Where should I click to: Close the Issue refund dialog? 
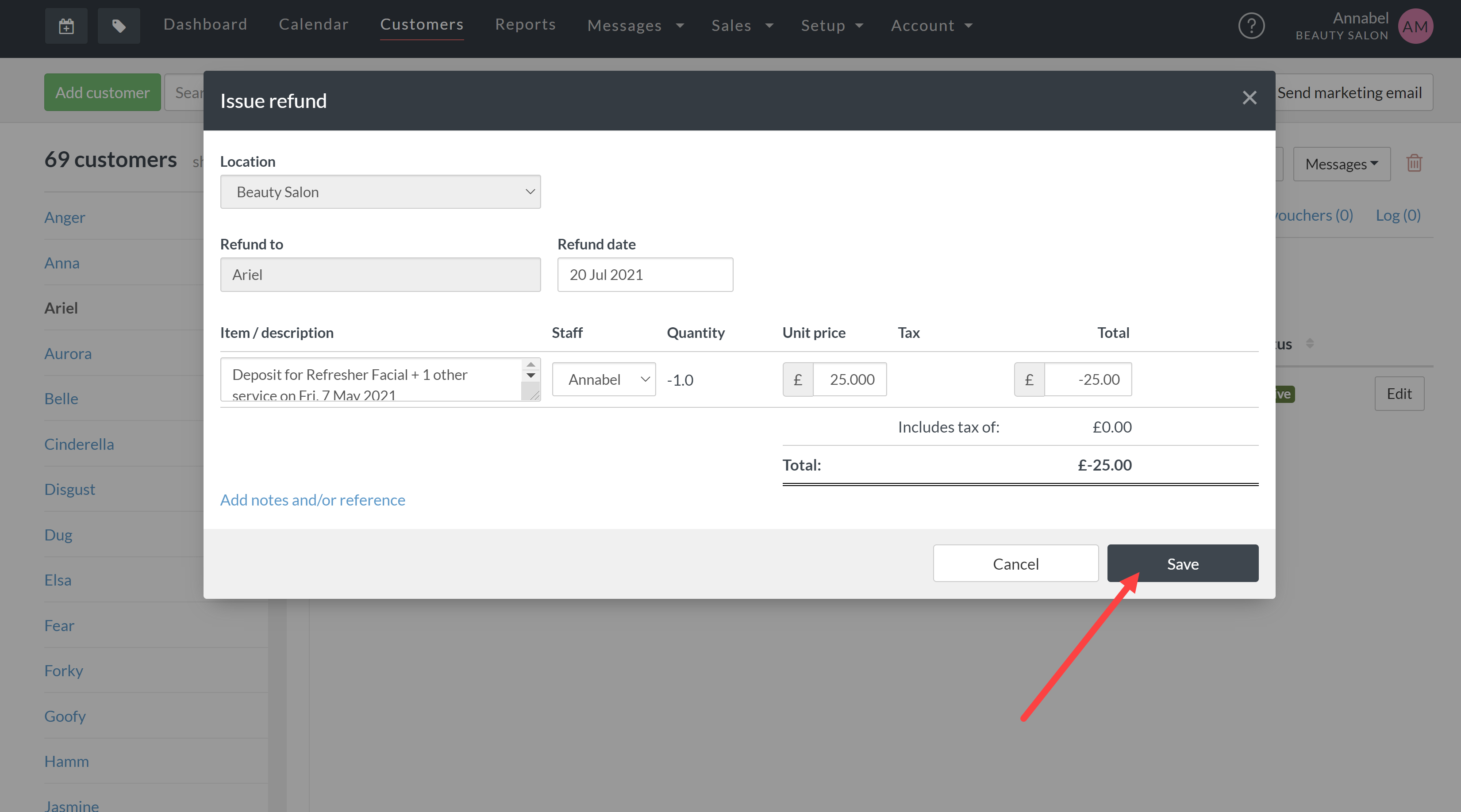pyautogui.click(x=1249, y=98)
